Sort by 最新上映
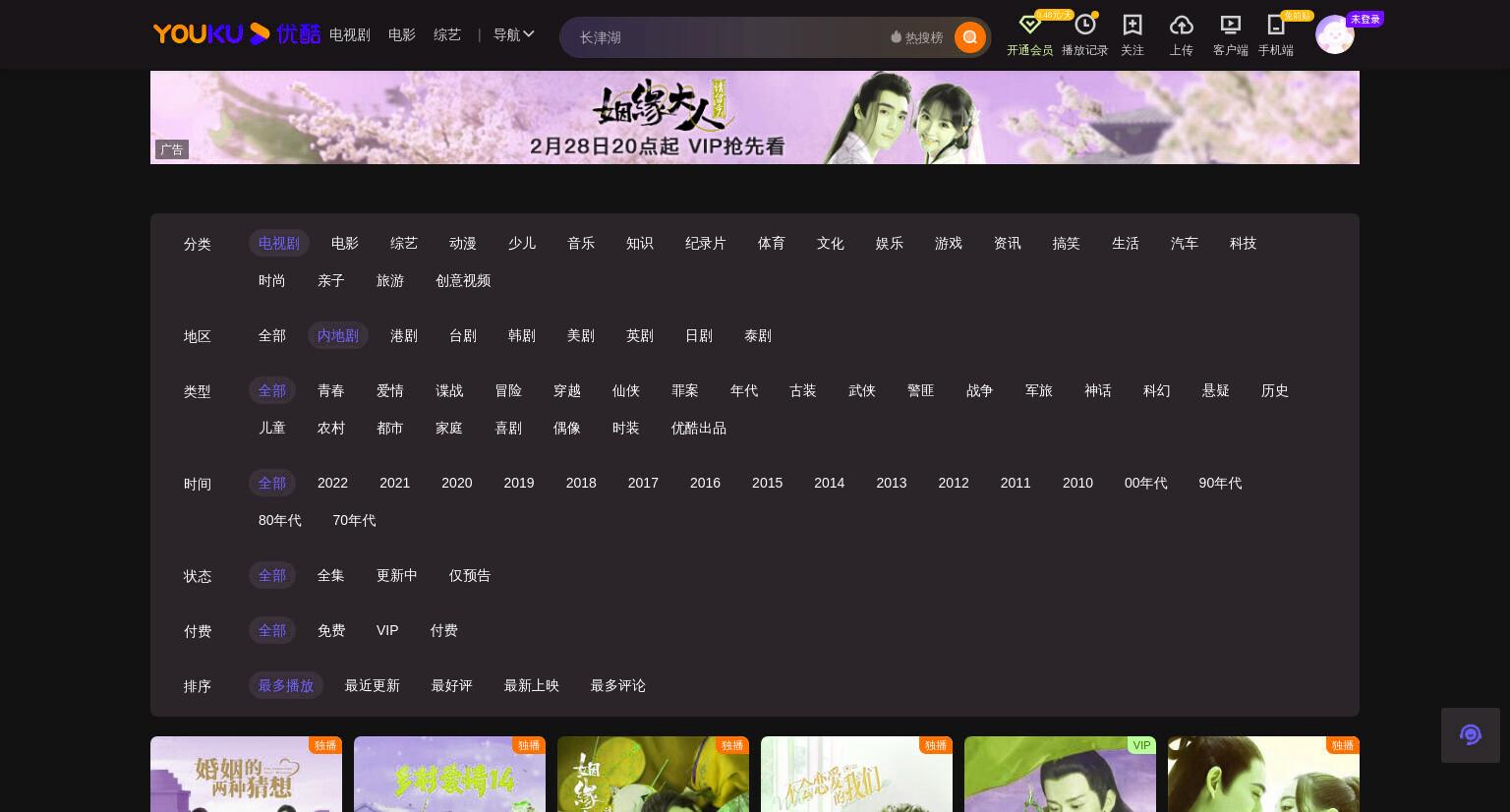Image resolution: width=1510 pixels, height=812 pixels. (x=532, y=685)
